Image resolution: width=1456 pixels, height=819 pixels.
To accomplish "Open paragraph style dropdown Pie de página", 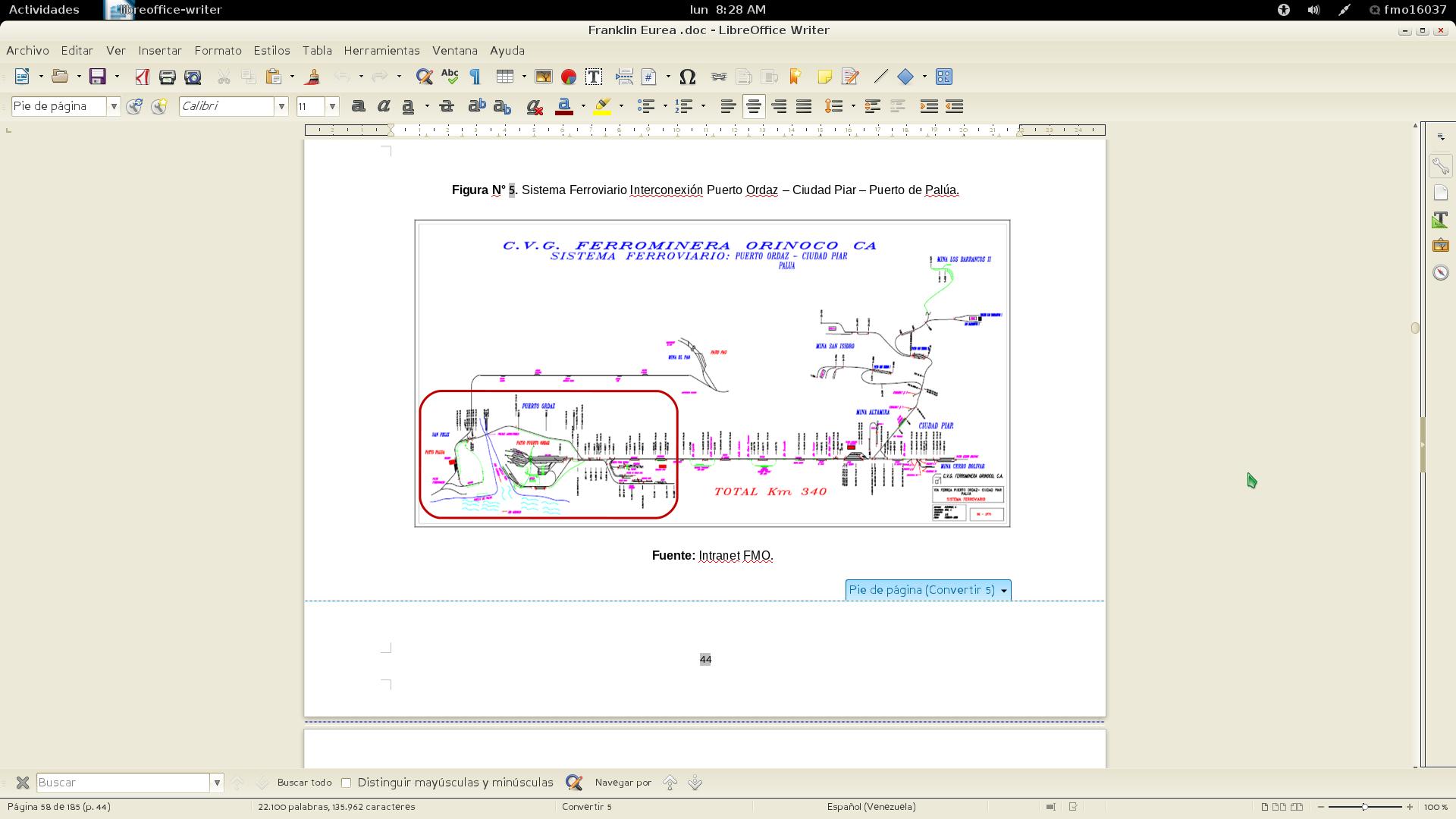I will tap(114, 106).
